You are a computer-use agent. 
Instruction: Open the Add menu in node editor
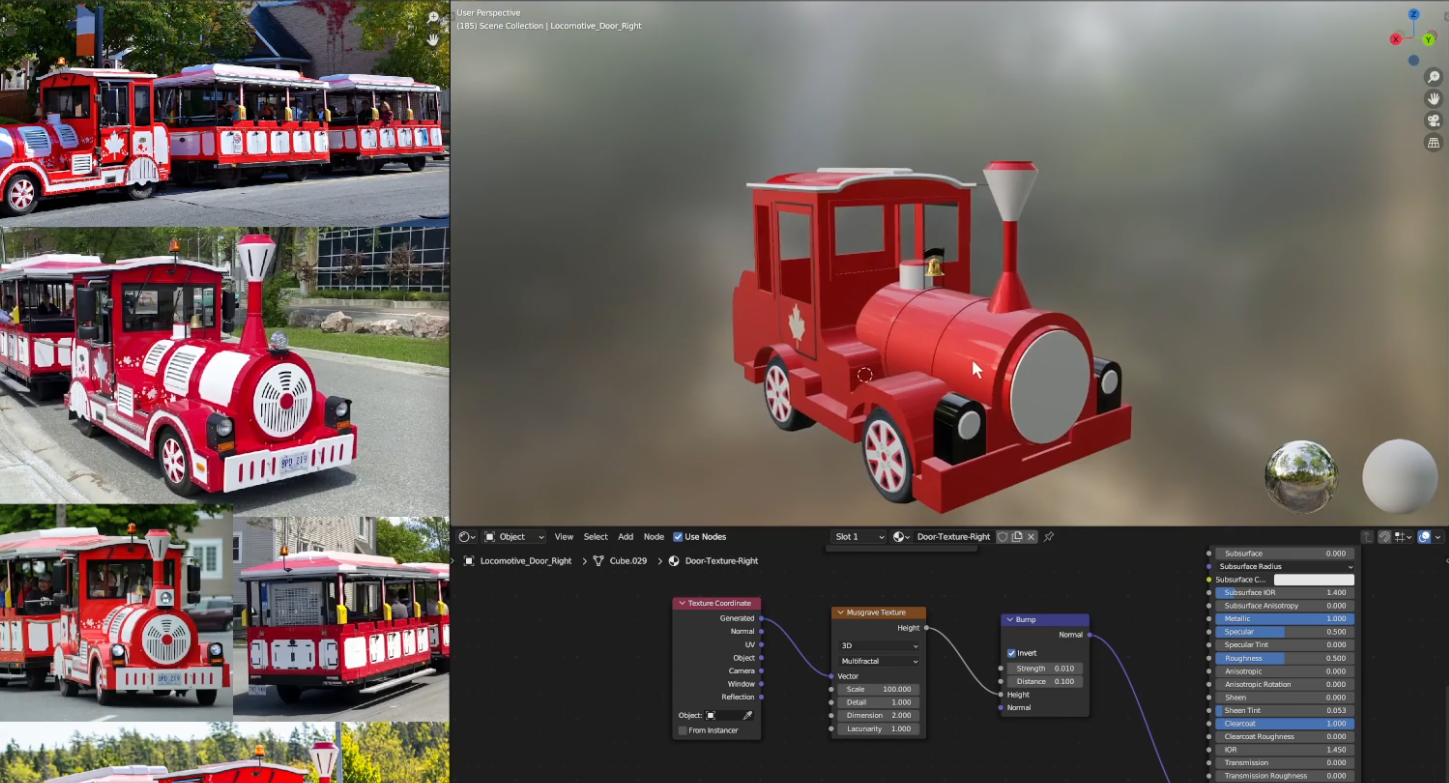(625, 537)
